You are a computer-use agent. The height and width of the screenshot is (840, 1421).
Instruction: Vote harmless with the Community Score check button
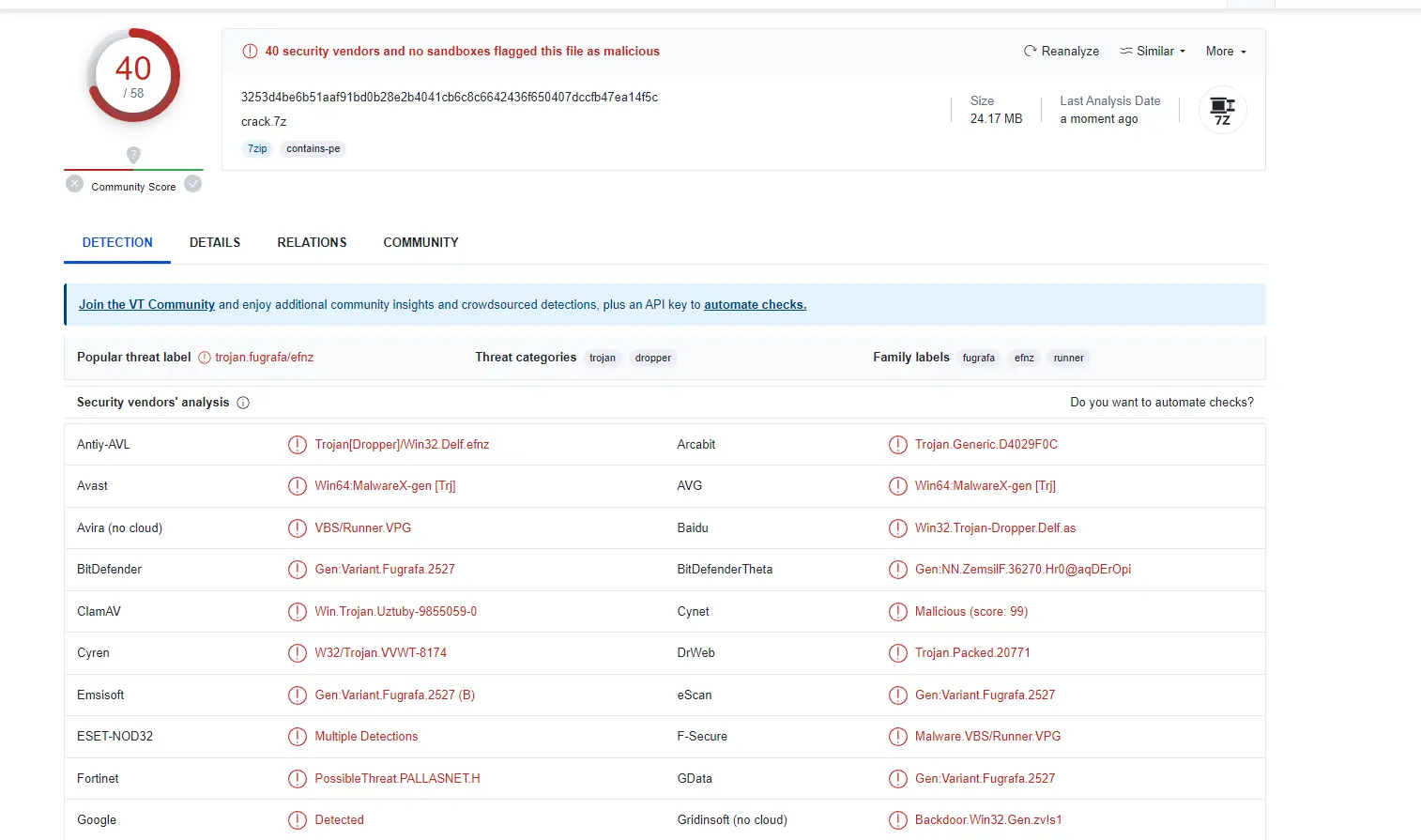pos(193,184)
